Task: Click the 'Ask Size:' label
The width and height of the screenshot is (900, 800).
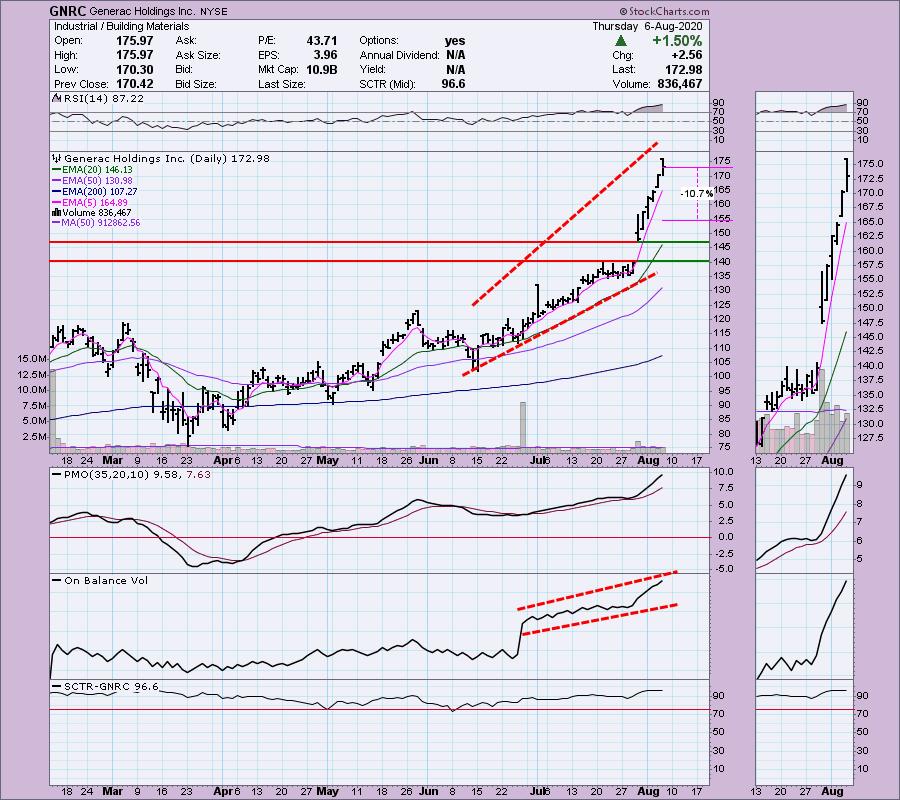Action: click(x=198, y=55)
